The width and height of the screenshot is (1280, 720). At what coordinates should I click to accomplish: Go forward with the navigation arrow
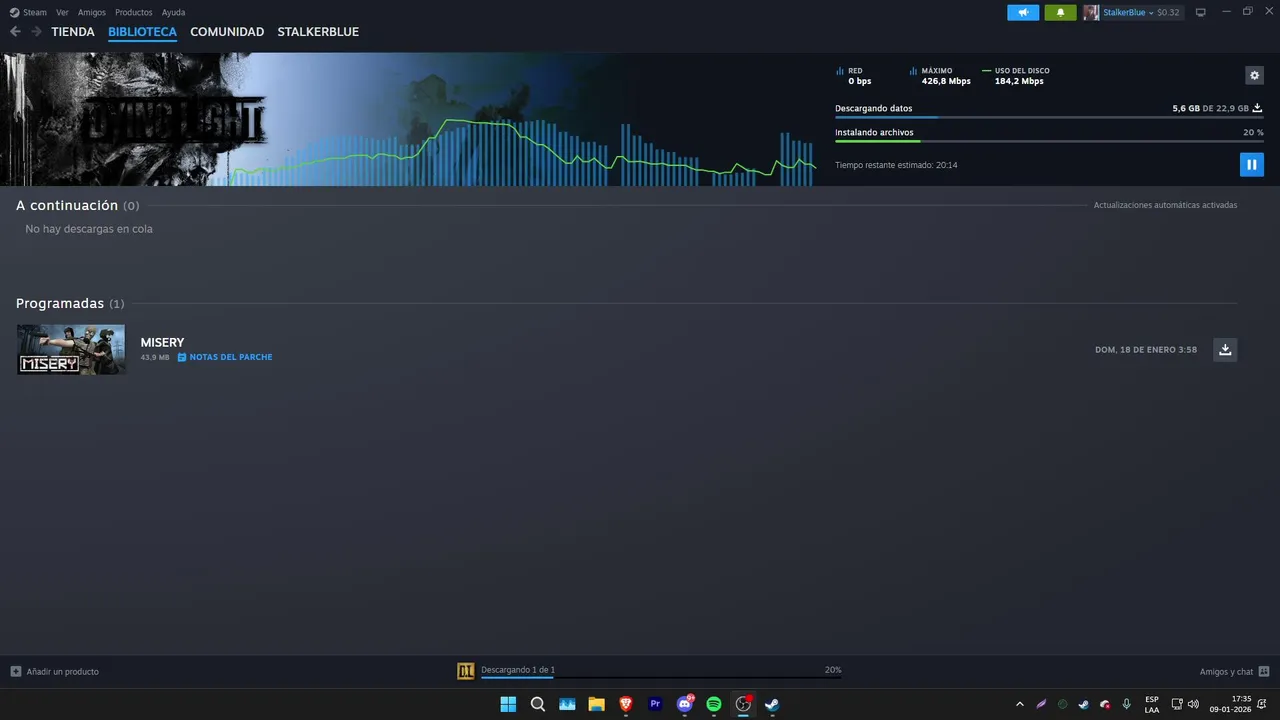36,32
